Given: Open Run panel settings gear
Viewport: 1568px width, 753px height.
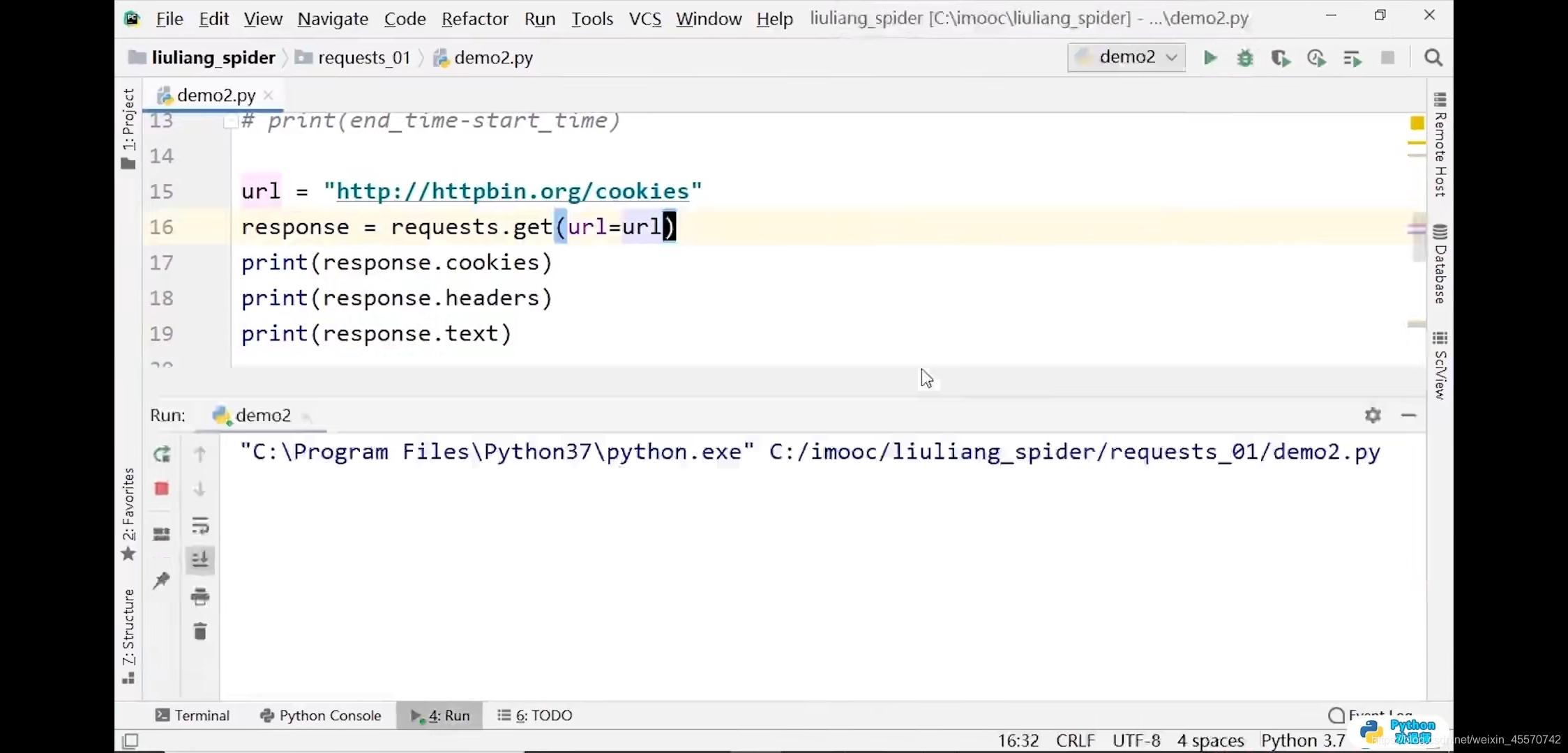Looking at the screenshot, I should (1373, 416).
